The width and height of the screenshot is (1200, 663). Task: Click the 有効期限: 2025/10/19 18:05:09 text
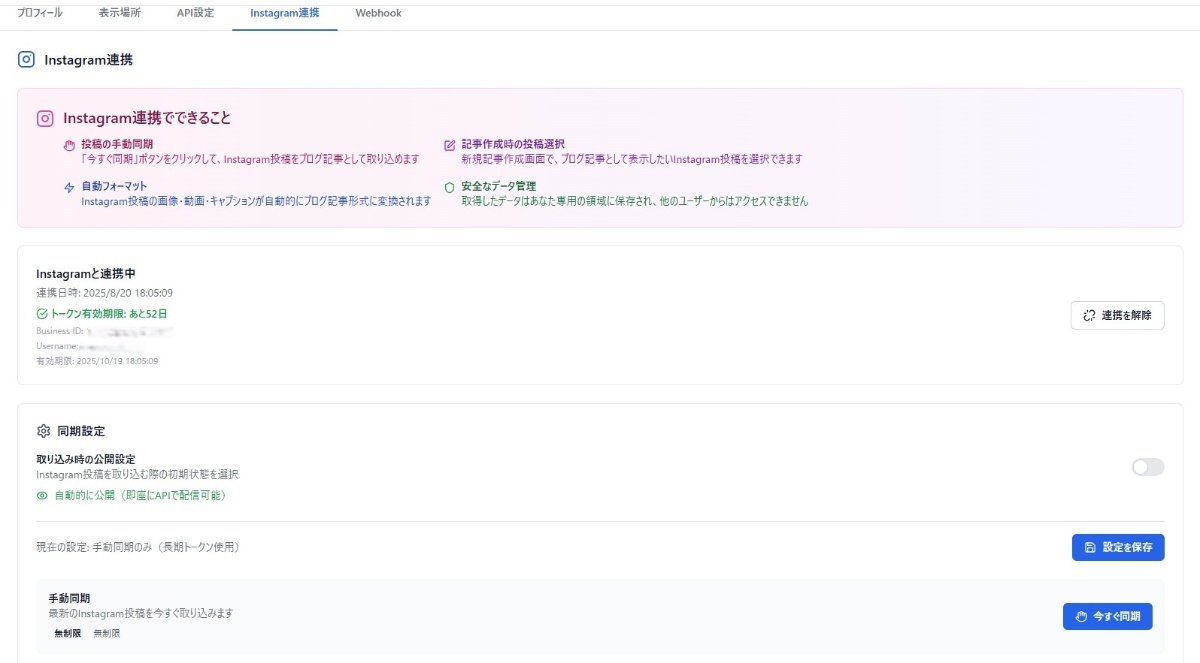[x=97, y=360]
